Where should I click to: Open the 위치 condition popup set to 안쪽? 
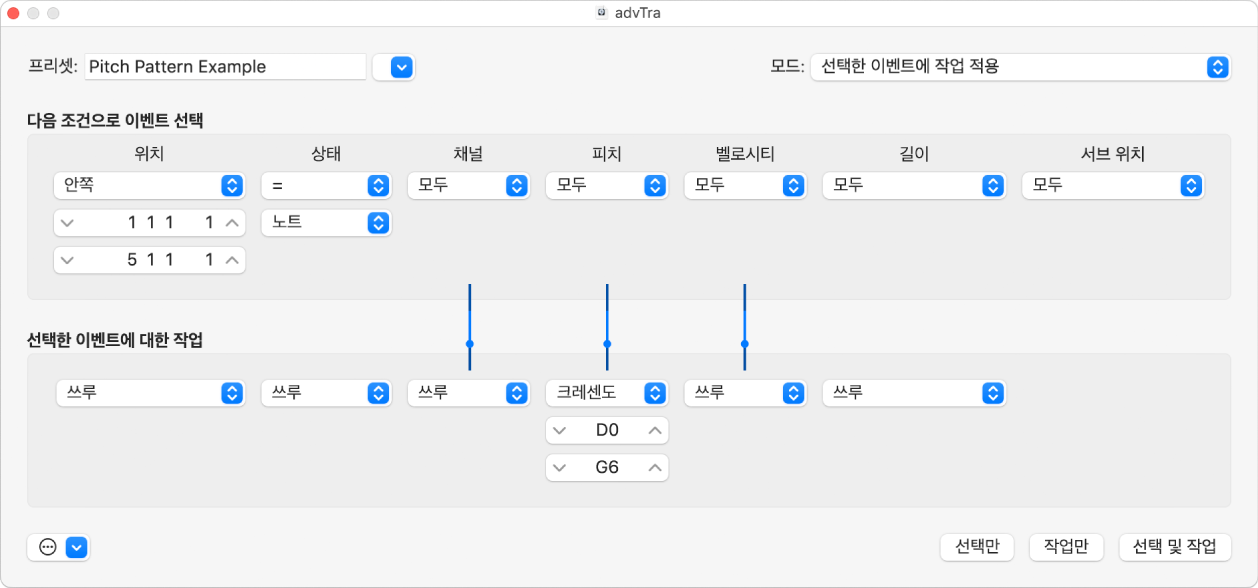coord(149,186)
